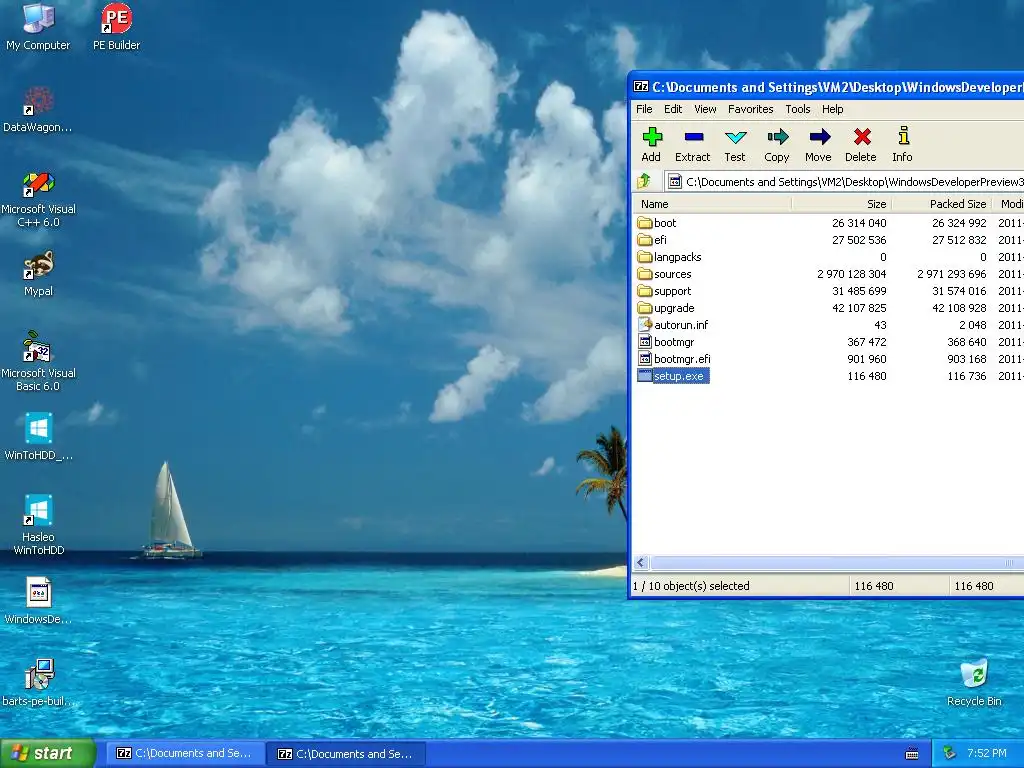Select the Recycle Bin icon
This screenshot has width=1024, height=768.
click(974, 683)
